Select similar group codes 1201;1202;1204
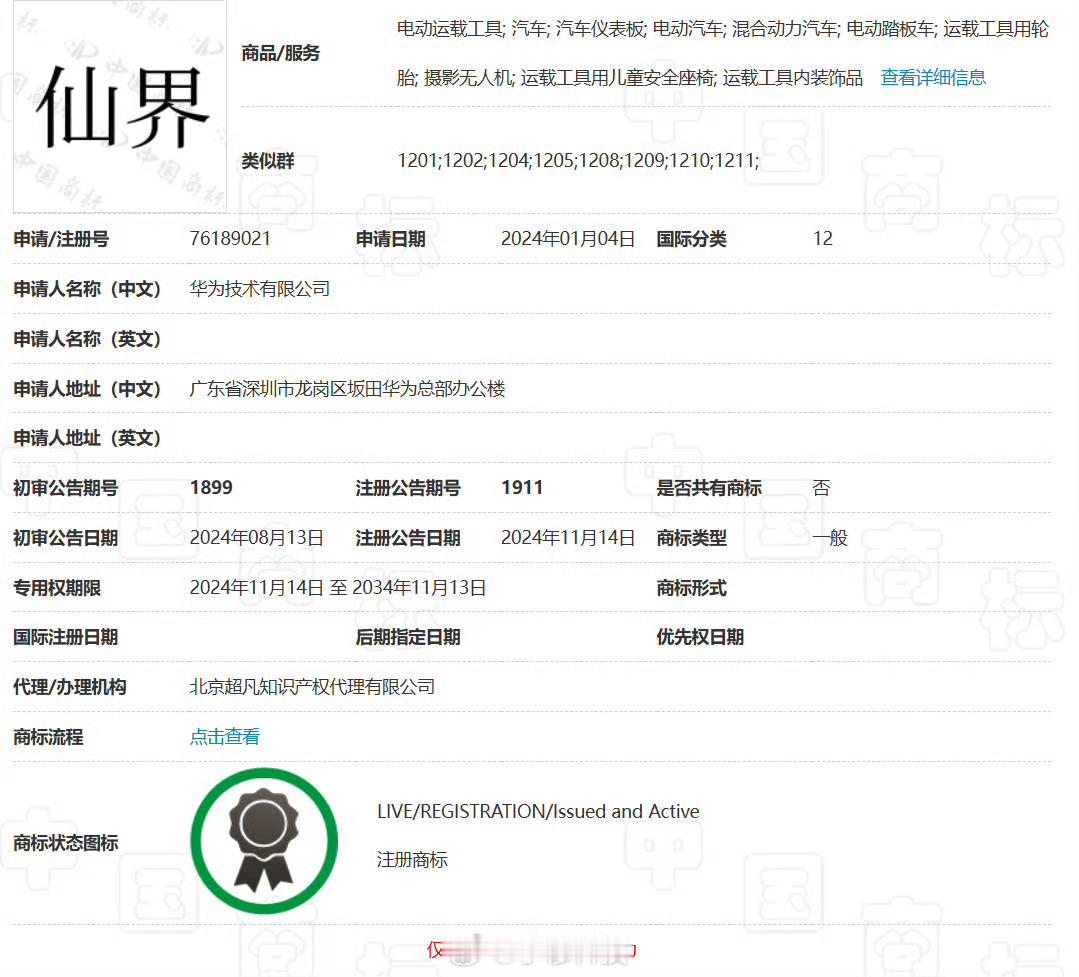This screenshot has height=977, width=1079. point(464,160)
